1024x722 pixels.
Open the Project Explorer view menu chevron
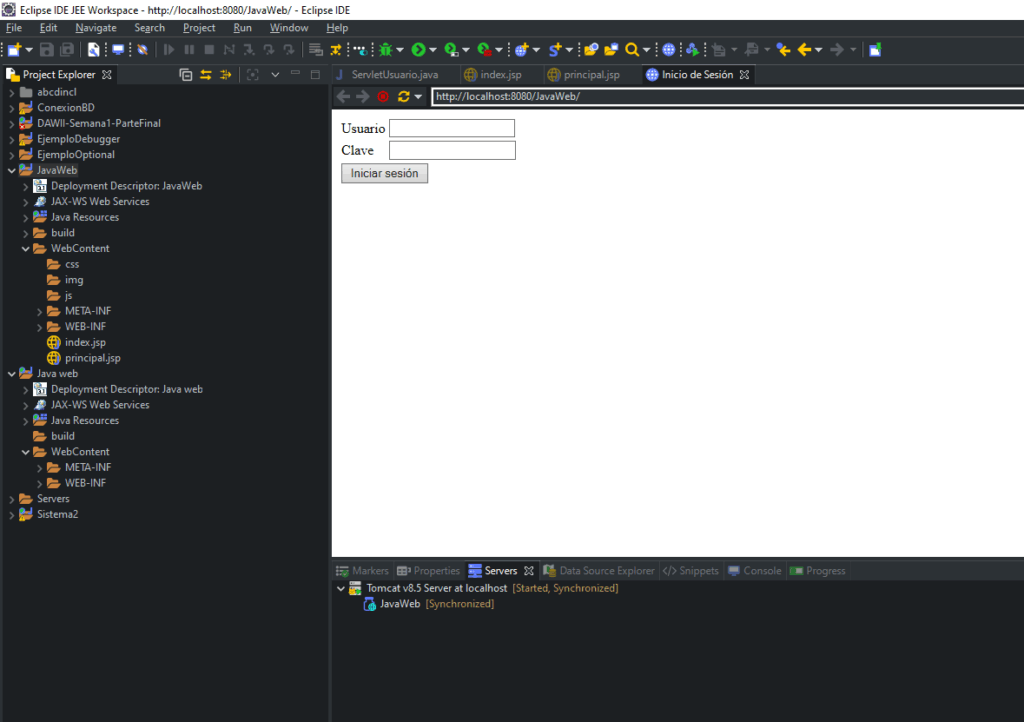[275, 75]
